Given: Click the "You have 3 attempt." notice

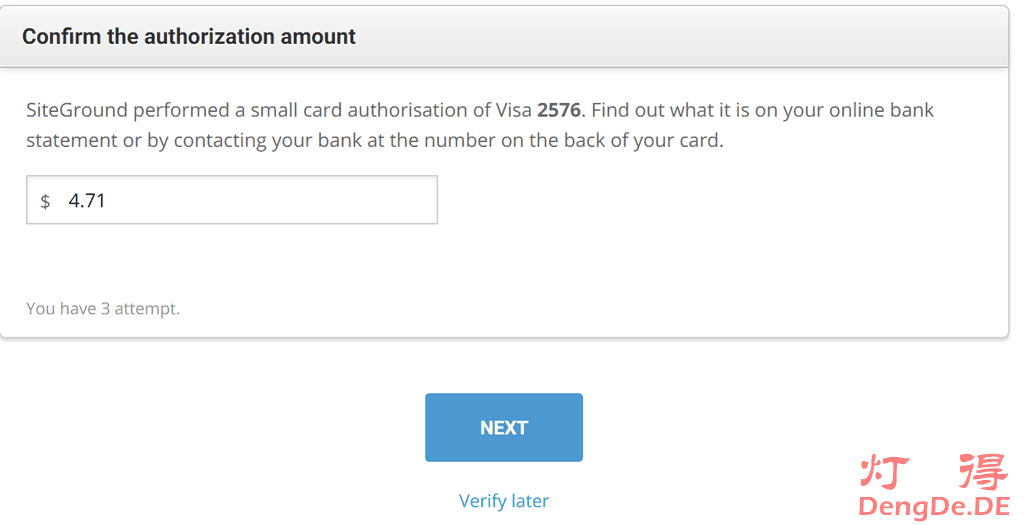Looking at the screenshot, I should 103,308.
